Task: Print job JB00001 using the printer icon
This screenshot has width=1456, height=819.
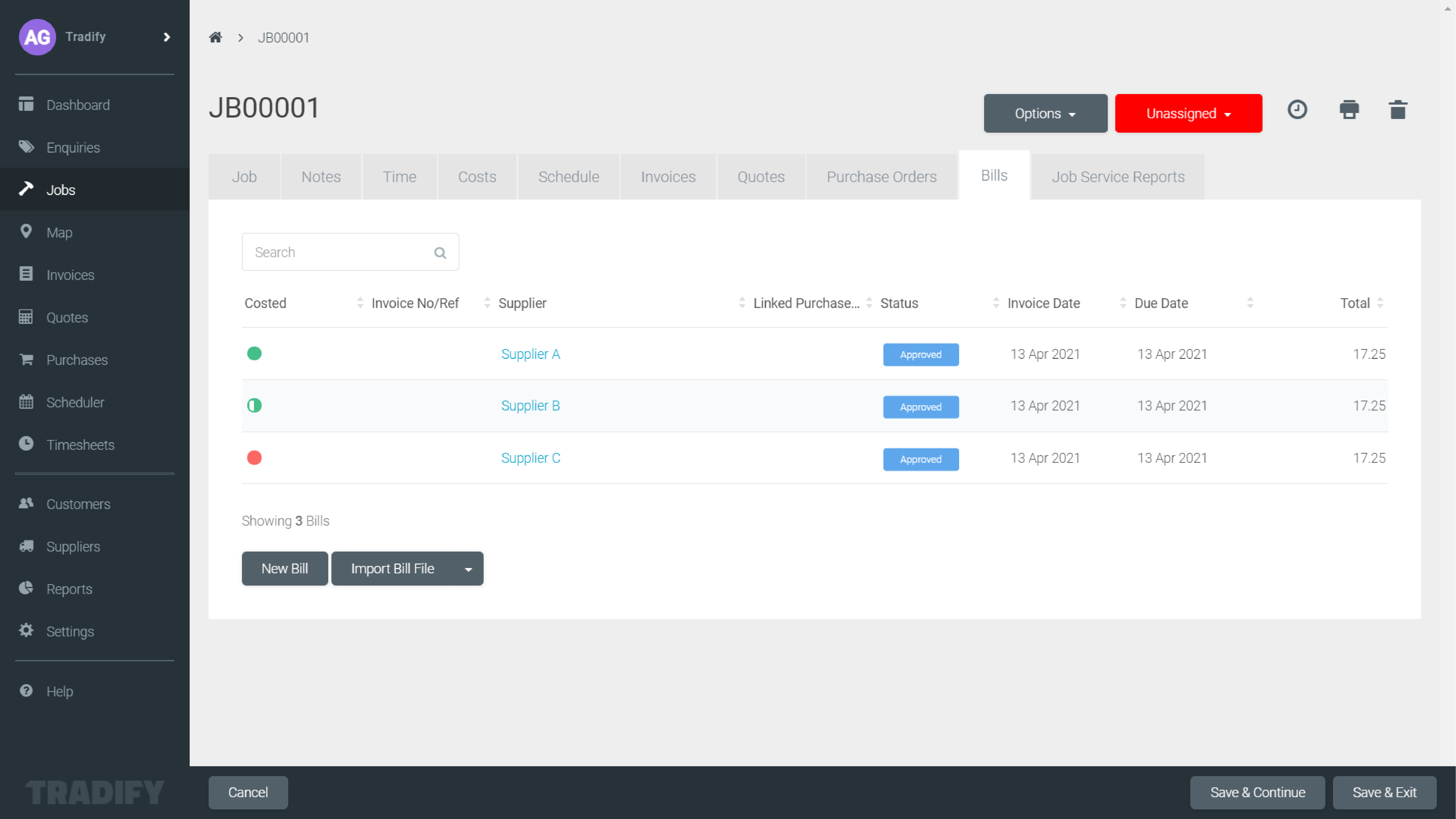Action: tap(1350, 110)
